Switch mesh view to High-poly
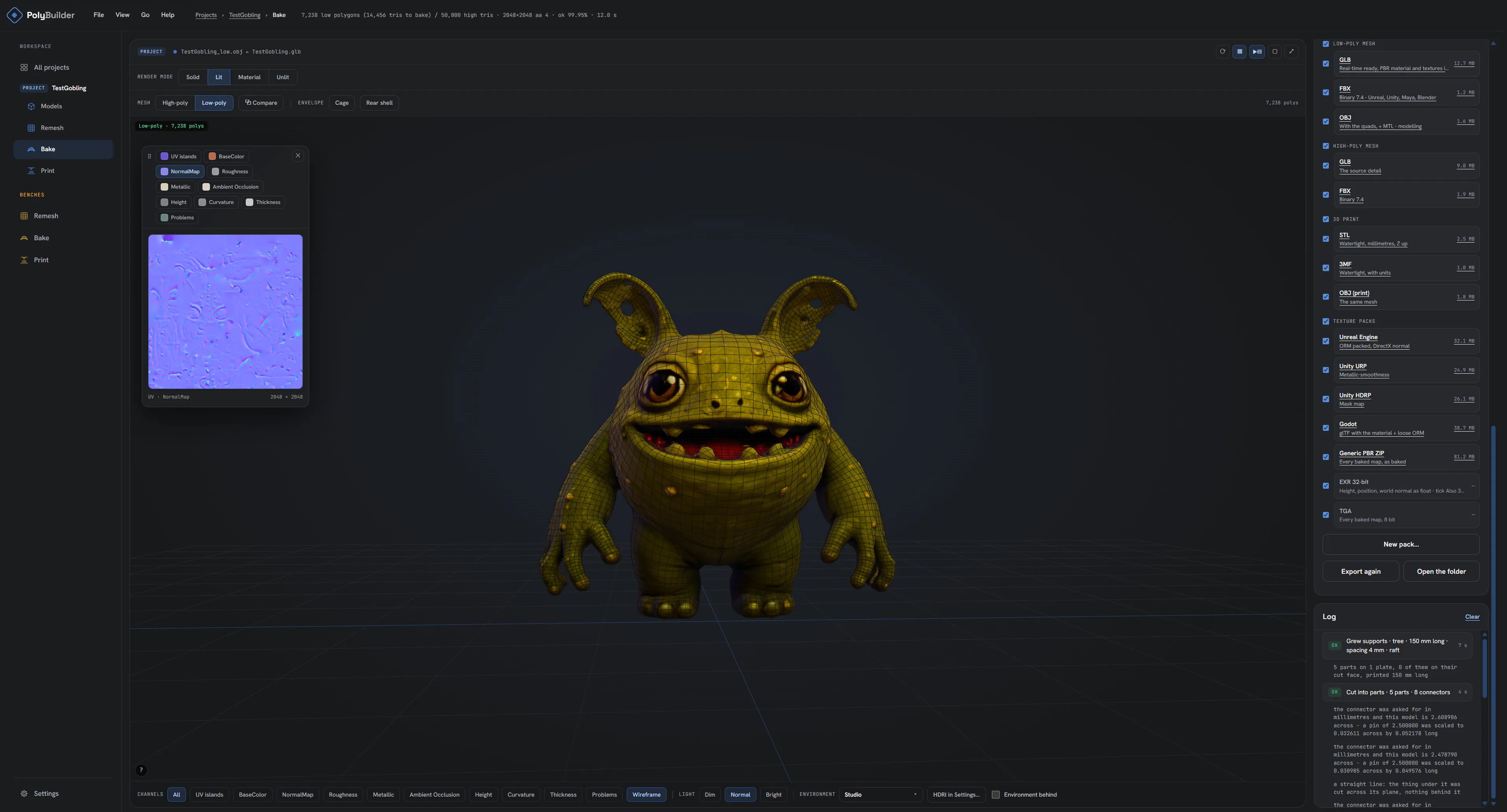The width and height of the screenshot is (1507, 812). (175, 103)
